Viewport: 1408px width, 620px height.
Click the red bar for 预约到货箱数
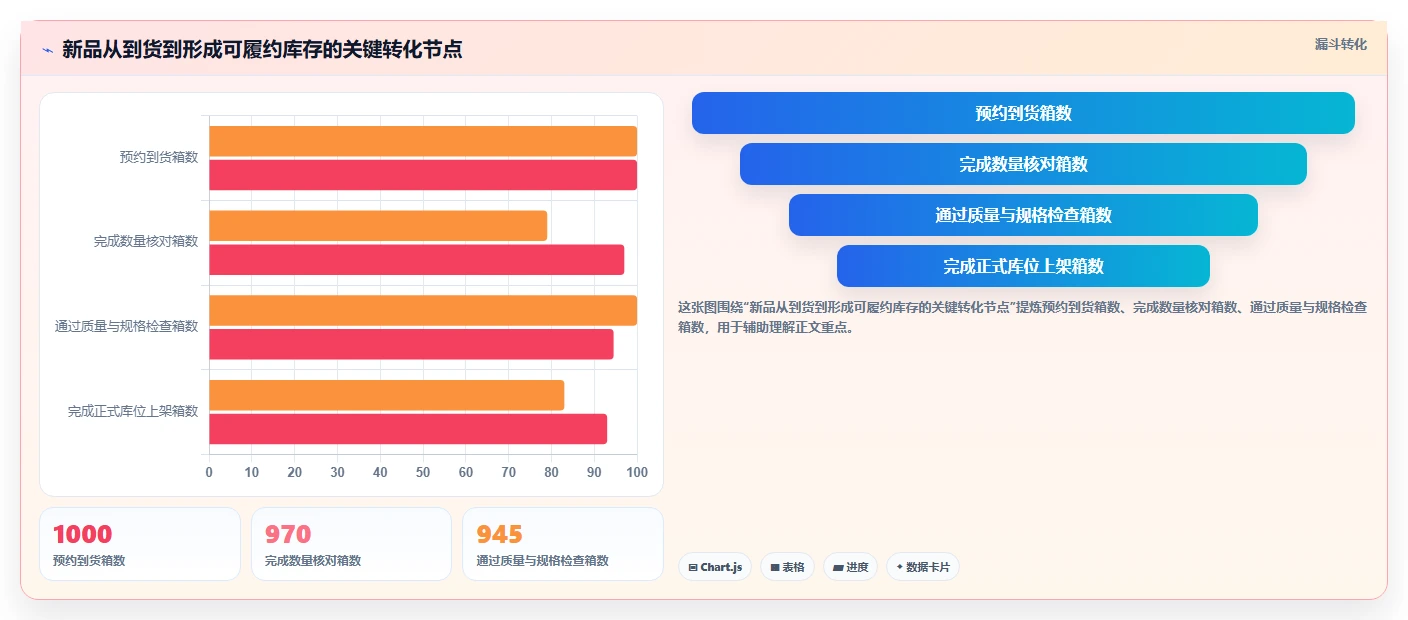point(423,175)
